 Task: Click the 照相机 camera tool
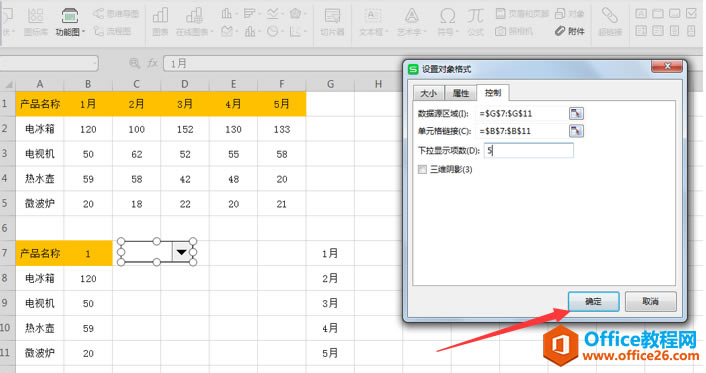pos(514,31)
